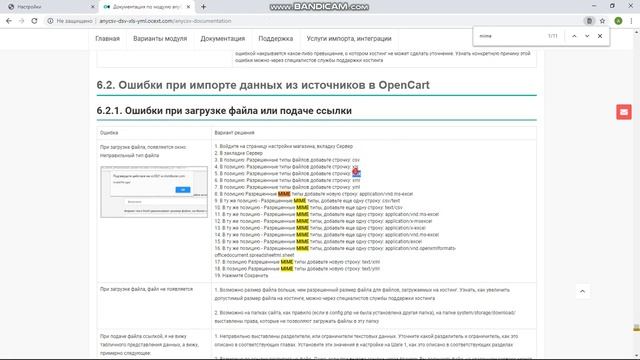Close the Настройки tab
640x360 pixels.
[x=92, y=7]
